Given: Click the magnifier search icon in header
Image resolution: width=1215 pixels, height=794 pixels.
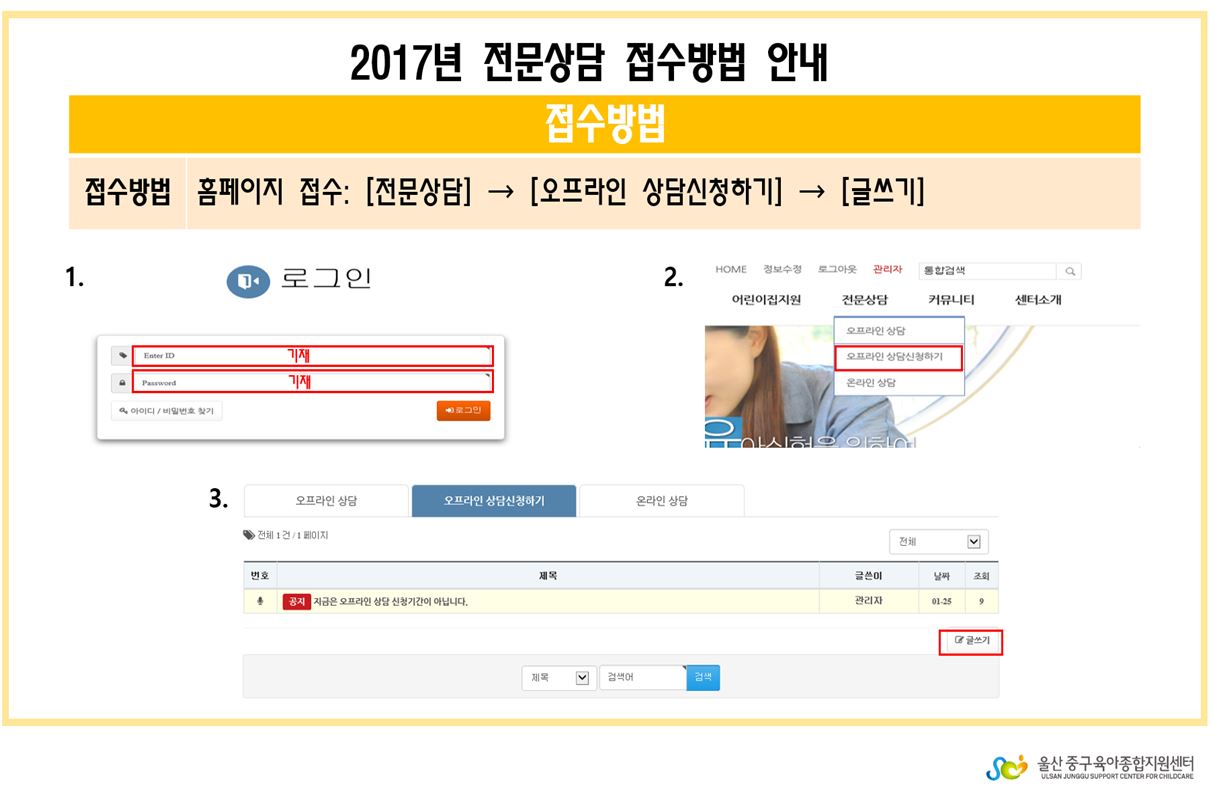Looking at the screenshot, I should click(1069, 271).
